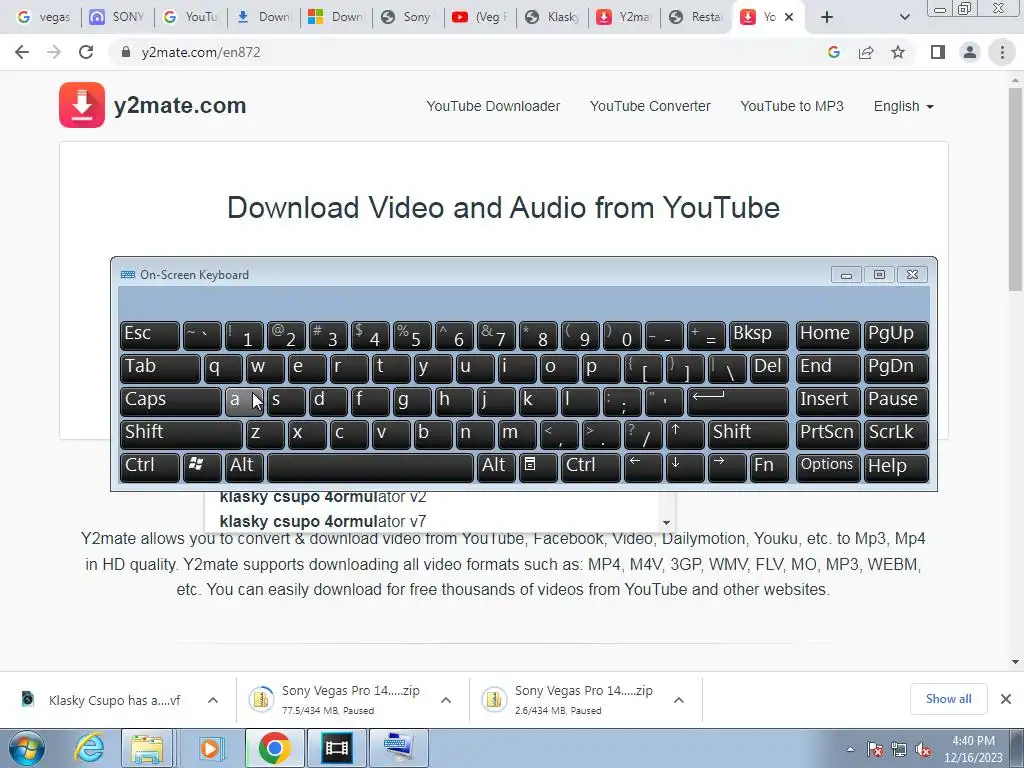Click the page vertical scrollbar thumb

click(1015, 189)
